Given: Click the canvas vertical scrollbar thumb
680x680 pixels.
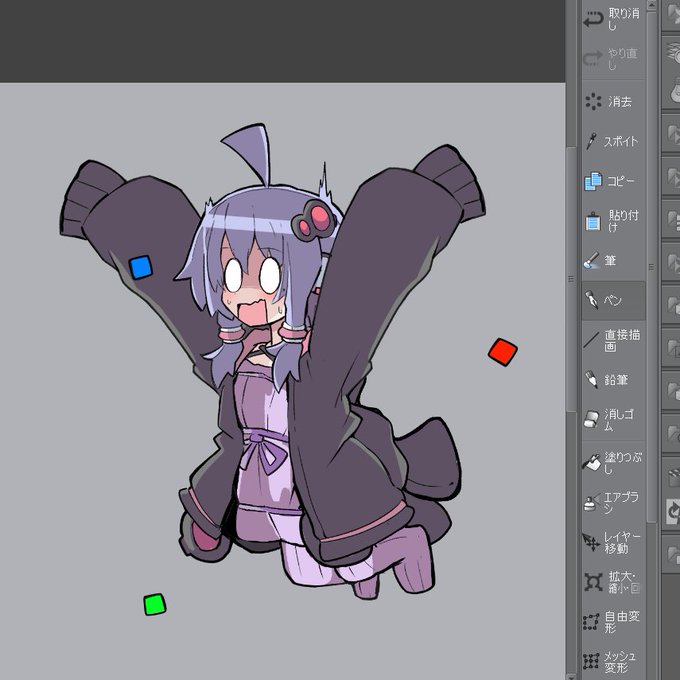Looking at the screenshot, I should click(x=571, y=278).
